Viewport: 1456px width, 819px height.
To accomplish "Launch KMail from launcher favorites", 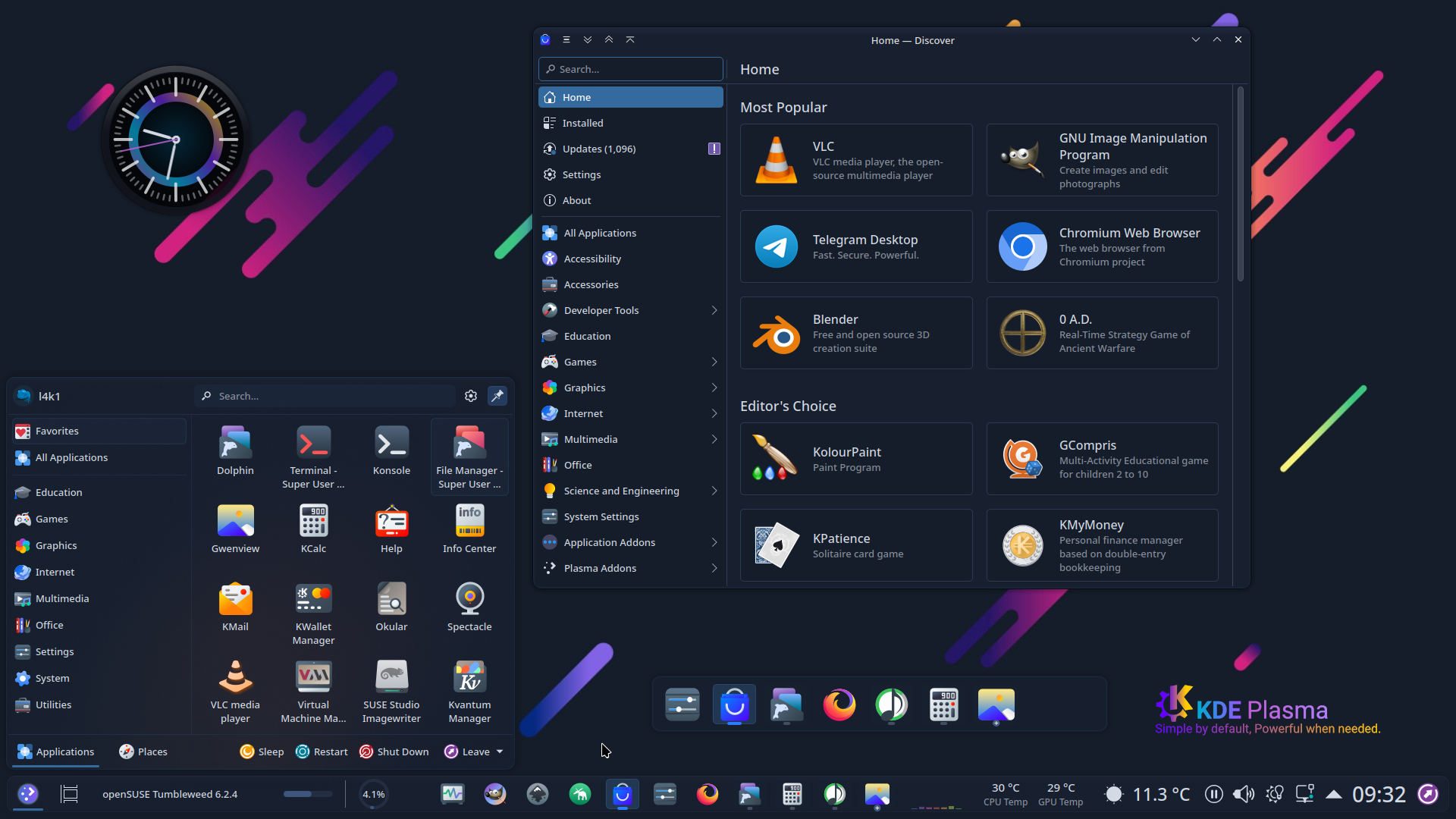I will 235,607.
